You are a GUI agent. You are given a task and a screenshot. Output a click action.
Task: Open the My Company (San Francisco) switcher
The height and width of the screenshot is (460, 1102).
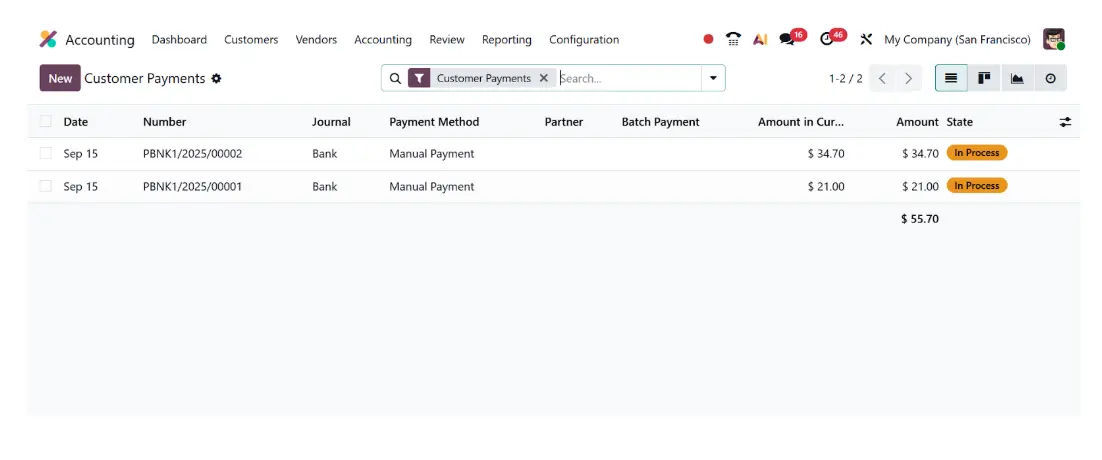(x=957, y=39)
